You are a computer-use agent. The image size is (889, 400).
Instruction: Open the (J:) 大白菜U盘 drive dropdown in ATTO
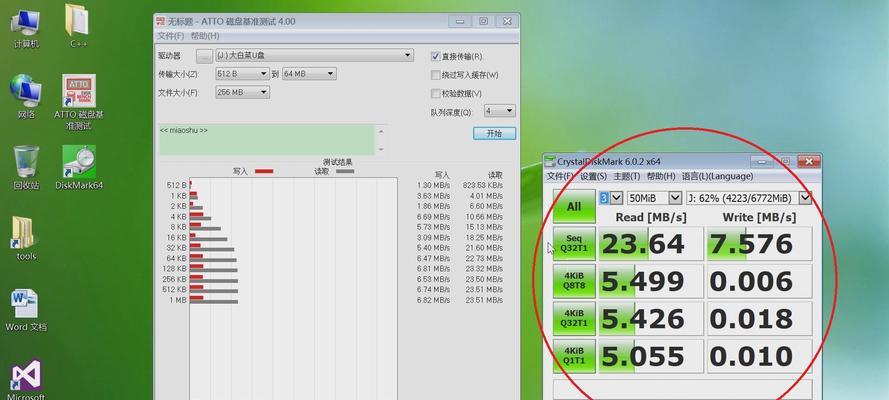click(x=314, y=56)
